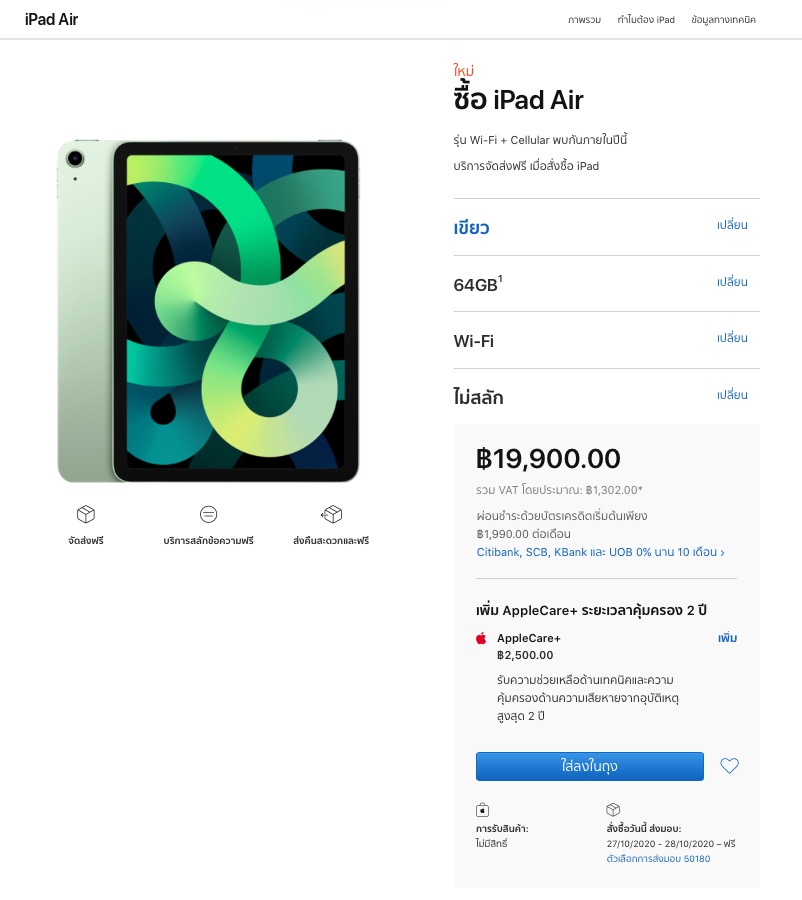
Task: Change the เขียว color selection
Action: (x=732, y=225)
